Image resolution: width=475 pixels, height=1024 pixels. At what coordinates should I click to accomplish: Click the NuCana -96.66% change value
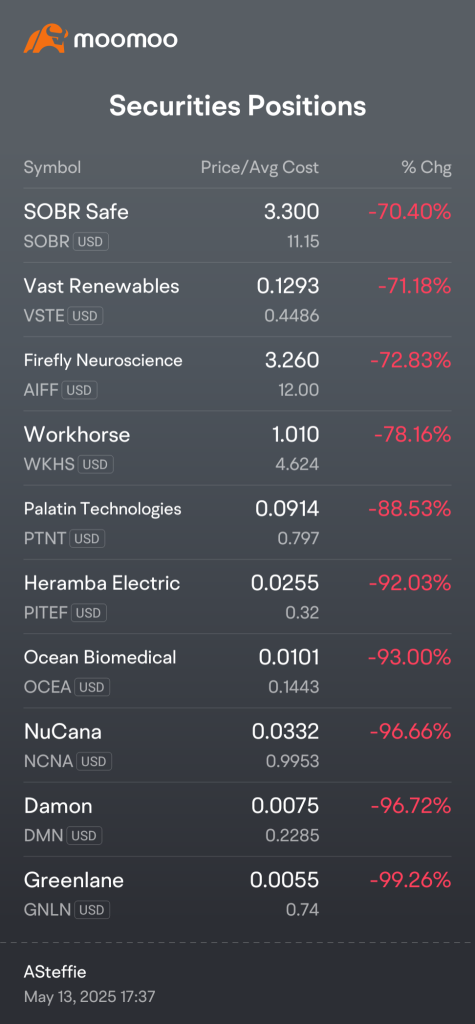pyautogui.click(x=410, y=731)
